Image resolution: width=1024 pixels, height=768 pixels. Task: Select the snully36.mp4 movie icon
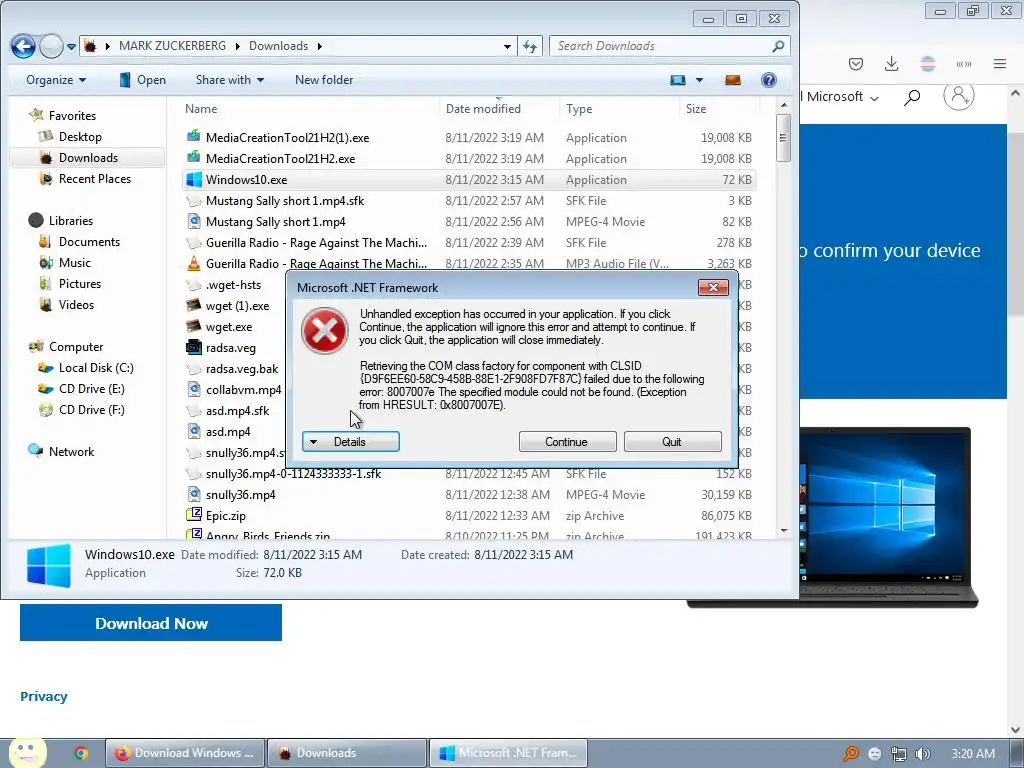(193, 494)
